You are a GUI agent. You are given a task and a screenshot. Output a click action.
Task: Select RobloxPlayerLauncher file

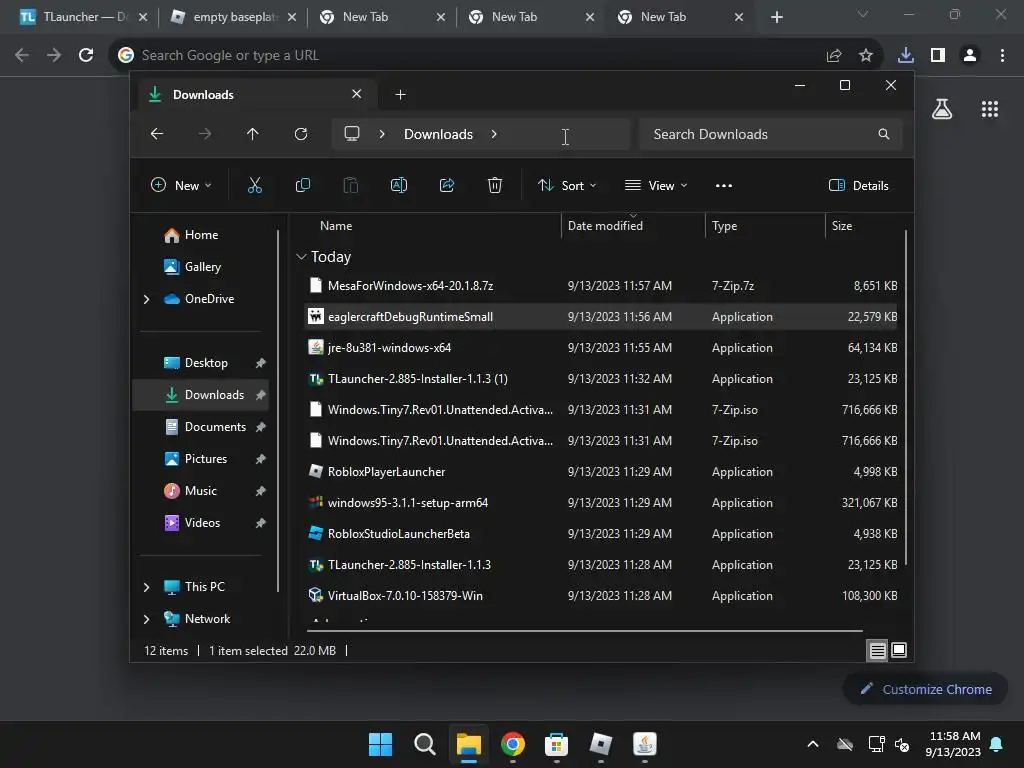(x=601, y=472)
